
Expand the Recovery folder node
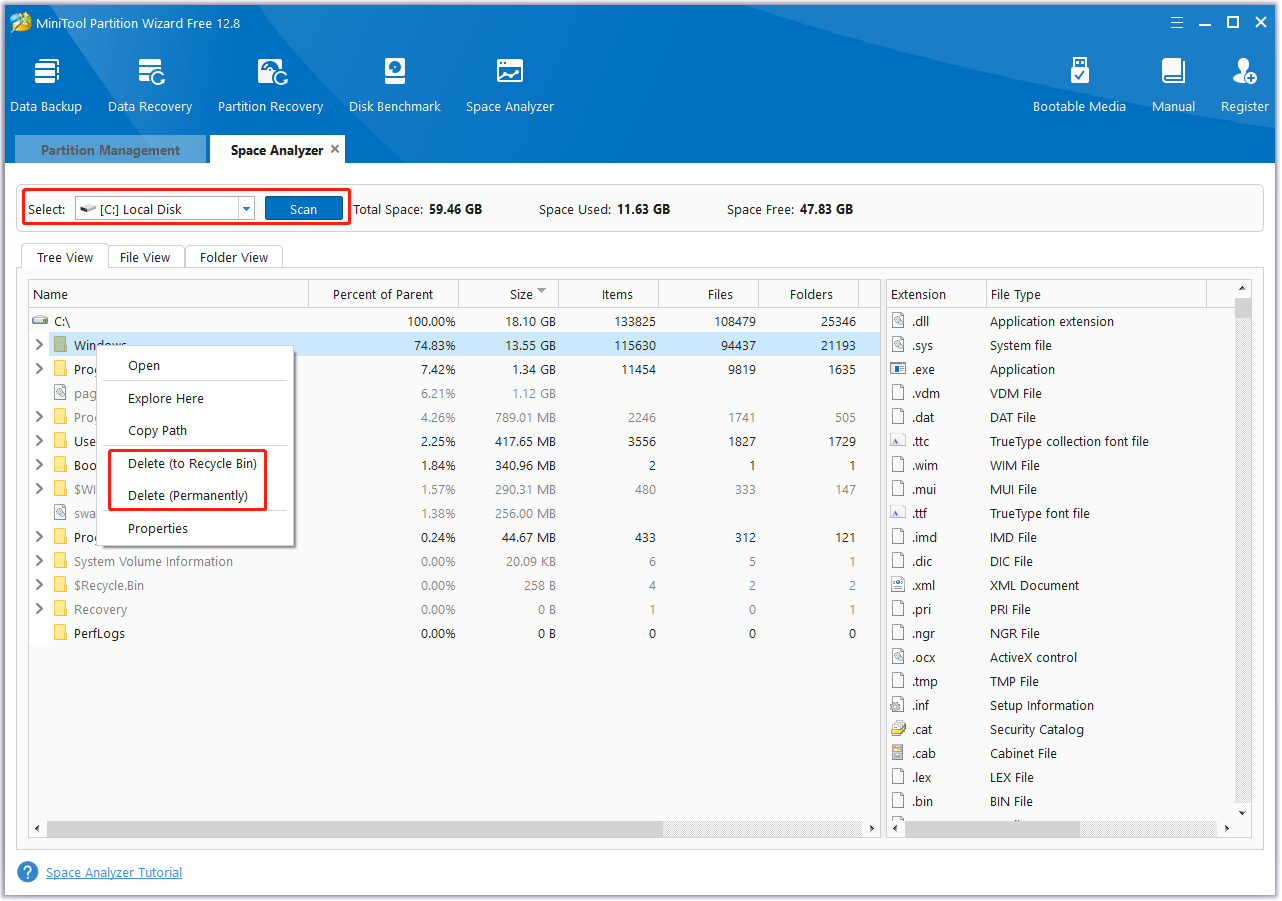click(x=39, y=609)
